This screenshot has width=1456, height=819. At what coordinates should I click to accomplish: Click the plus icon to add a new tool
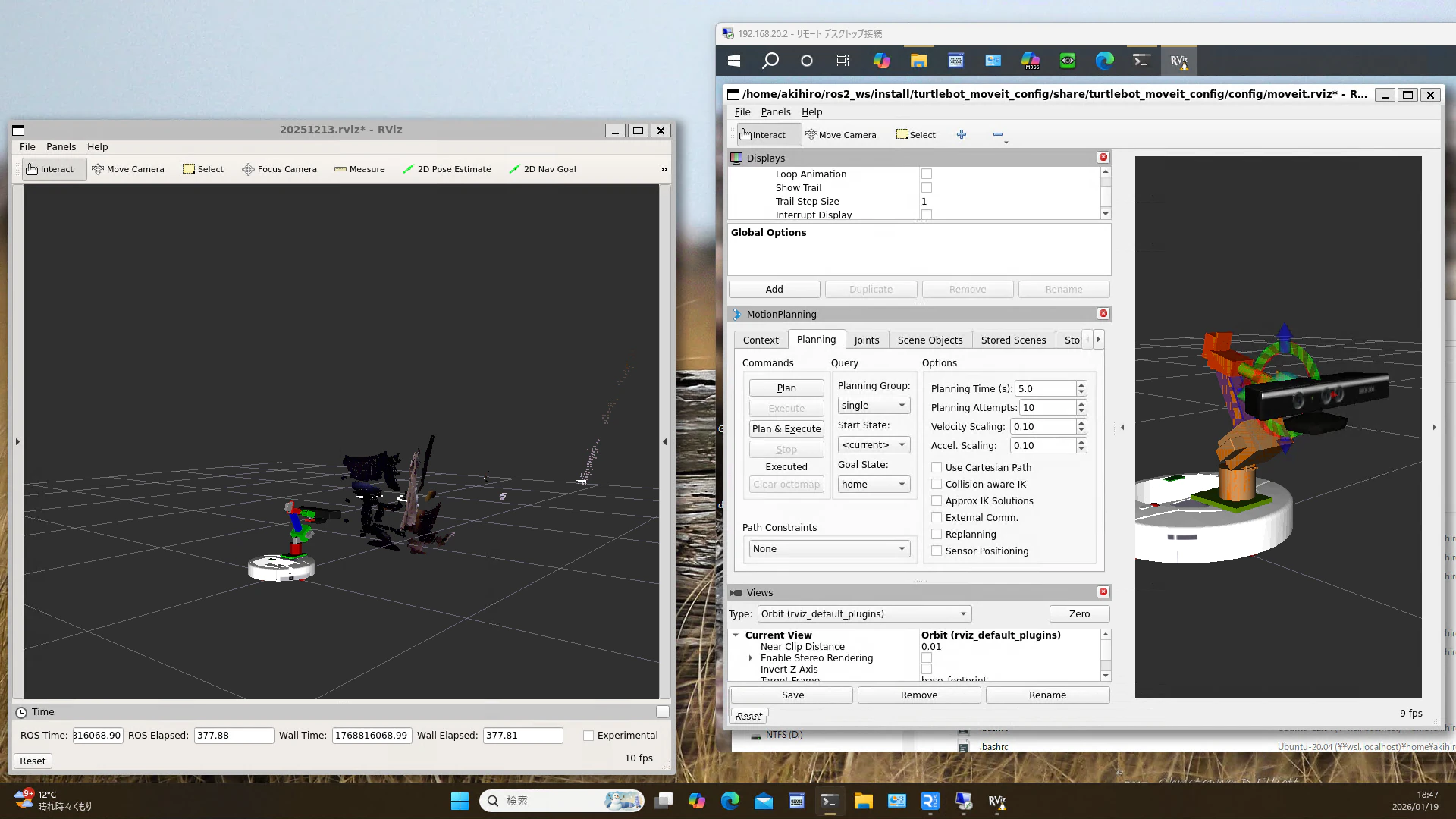click(x=962, y=134)
